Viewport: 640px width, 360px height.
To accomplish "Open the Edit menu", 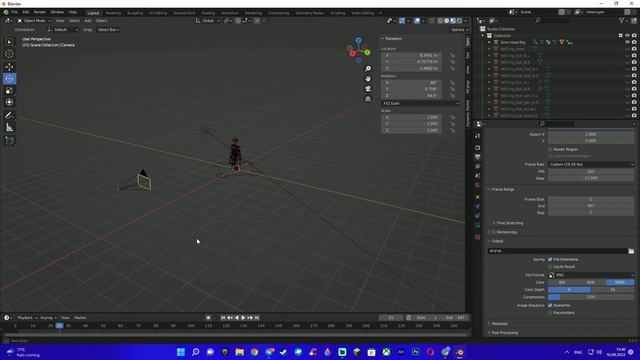I will point(26,12).
